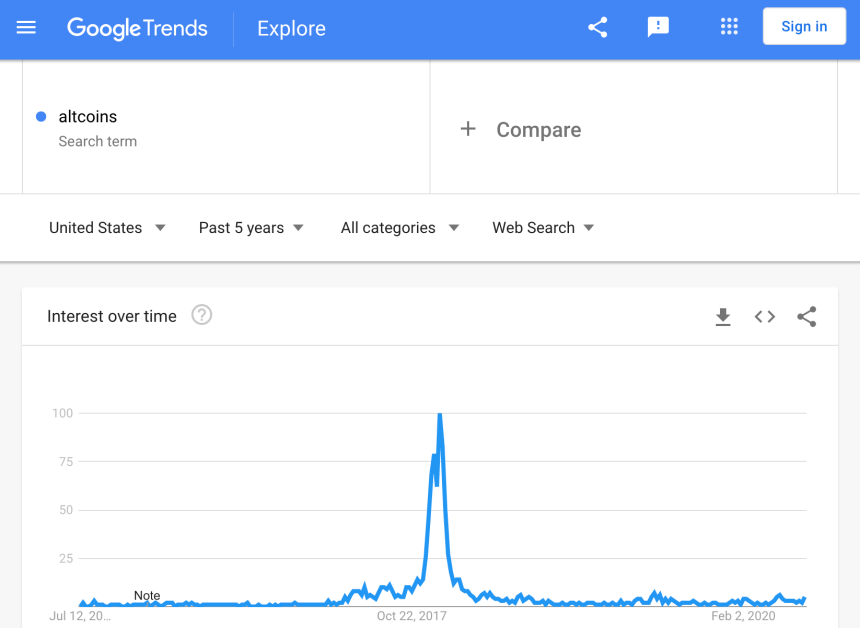Click the Note marker on the chart
This screenshot has height=628, width=860.
point(147,595)
